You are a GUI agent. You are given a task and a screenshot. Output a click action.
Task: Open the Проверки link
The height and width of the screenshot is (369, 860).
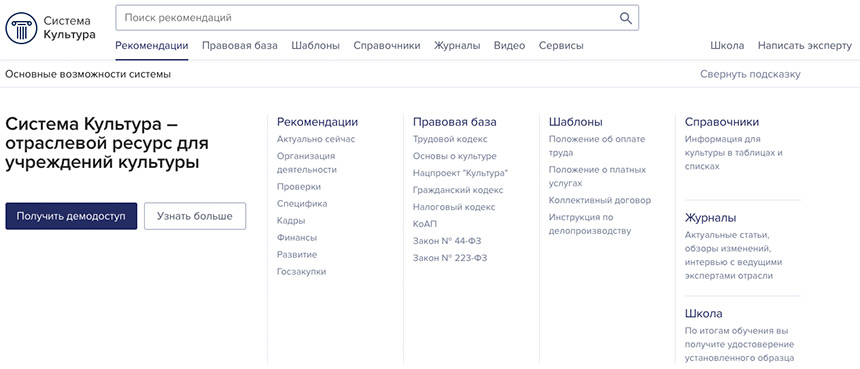click(299, 187)
